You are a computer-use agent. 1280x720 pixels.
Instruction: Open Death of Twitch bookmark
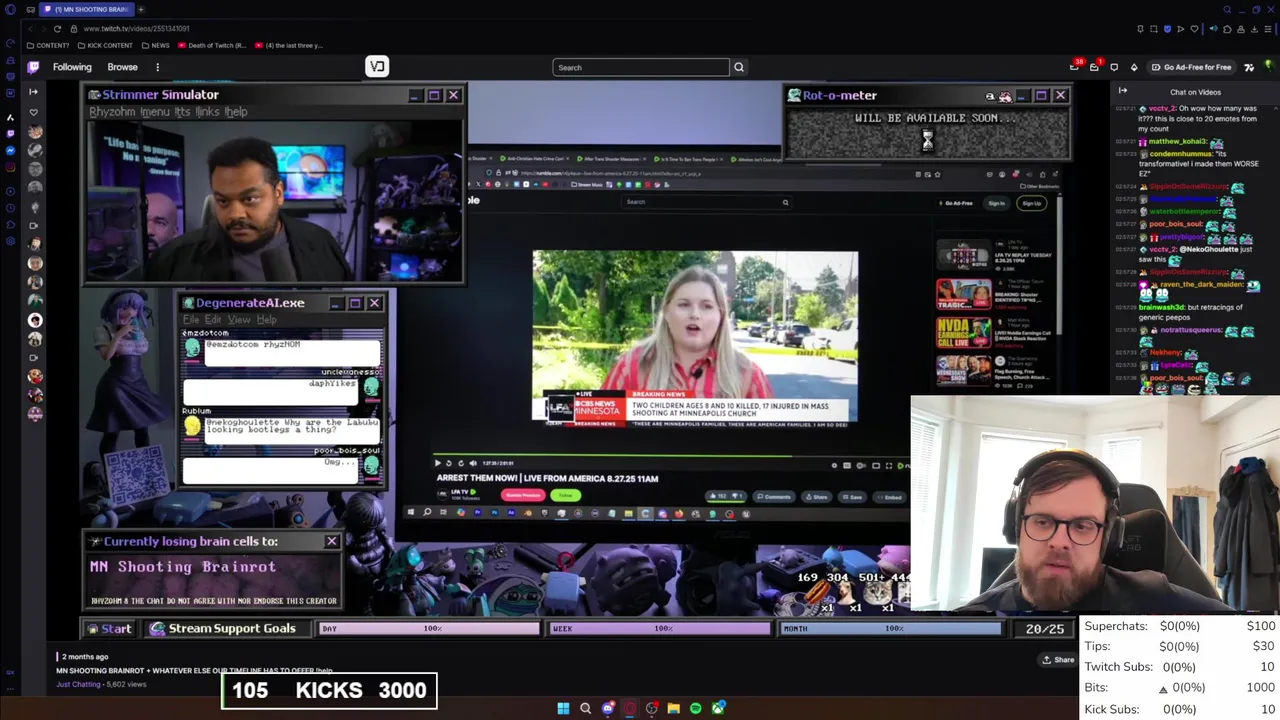[212, 45]
